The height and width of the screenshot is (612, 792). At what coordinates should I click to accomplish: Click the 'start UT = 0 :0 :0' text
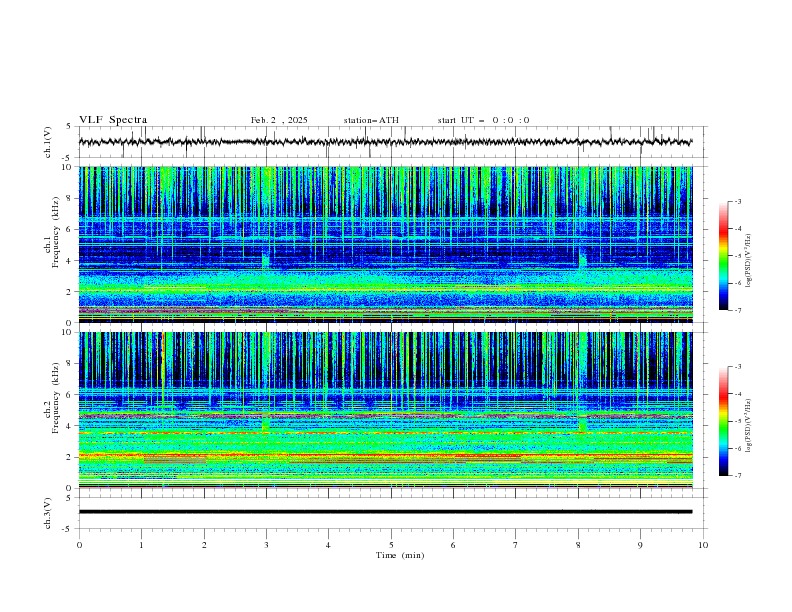click(x=483, y=120)
